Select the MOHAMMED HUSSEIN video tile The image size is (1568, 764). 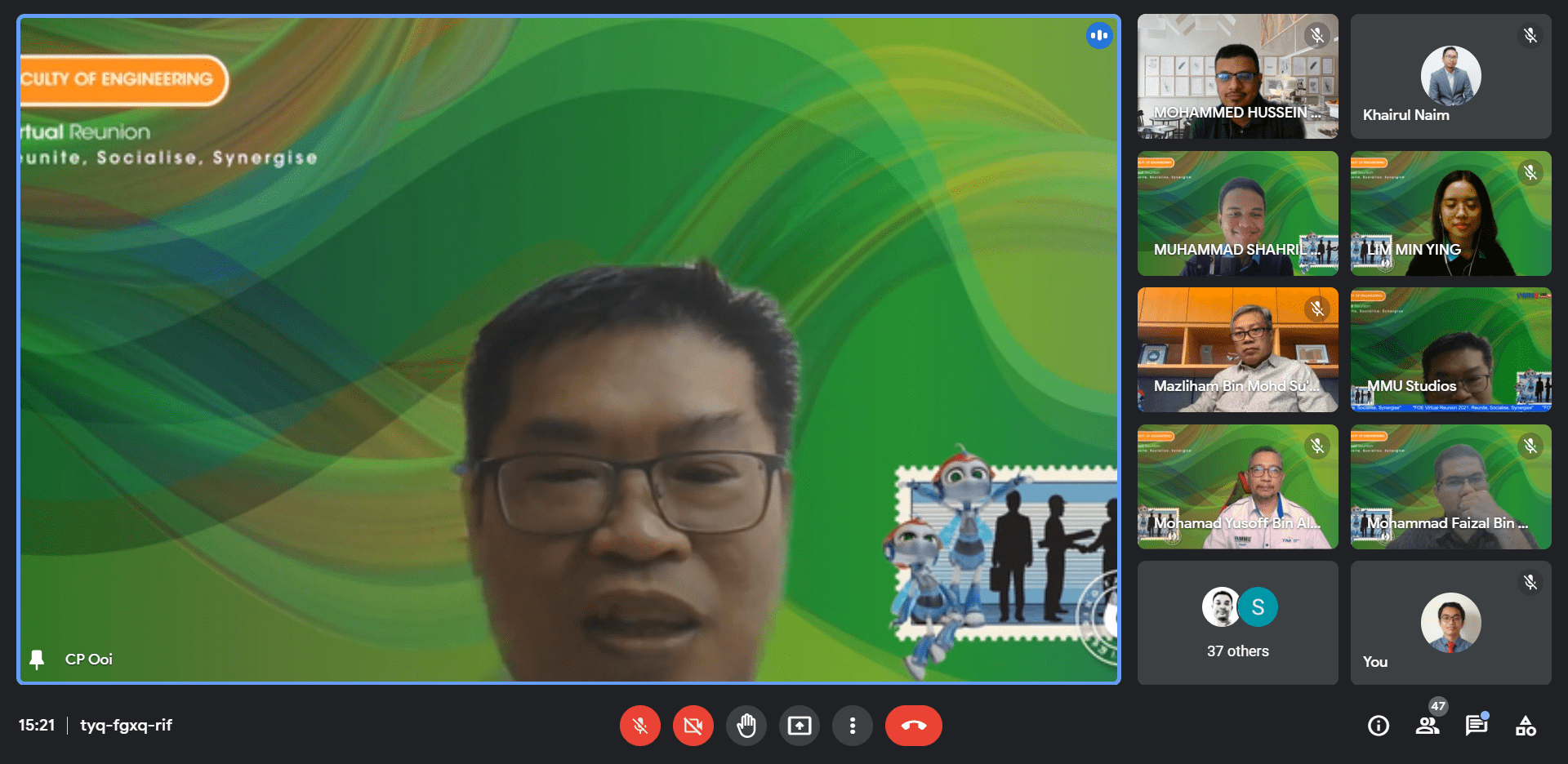click(x=1238, y=76)
